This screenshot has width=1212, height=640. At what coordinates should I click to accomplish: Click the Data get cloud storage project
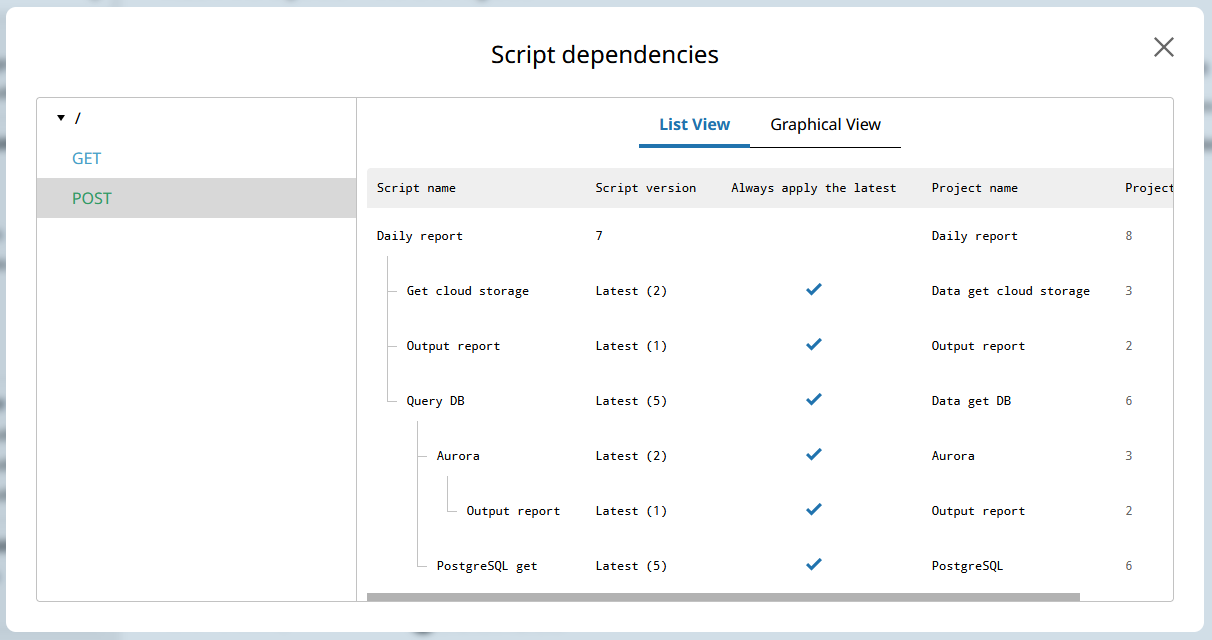click(1010, 291)
